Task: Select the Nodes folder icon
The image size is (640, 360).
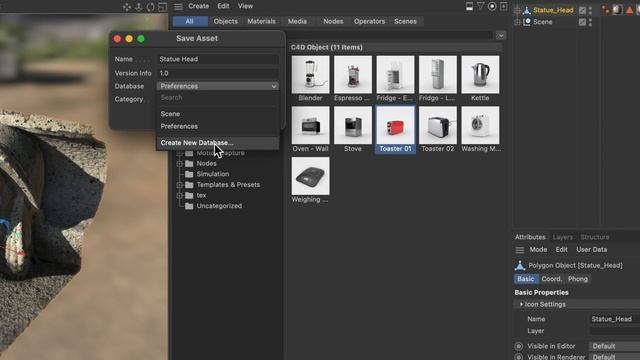Action: click(189, 163)
